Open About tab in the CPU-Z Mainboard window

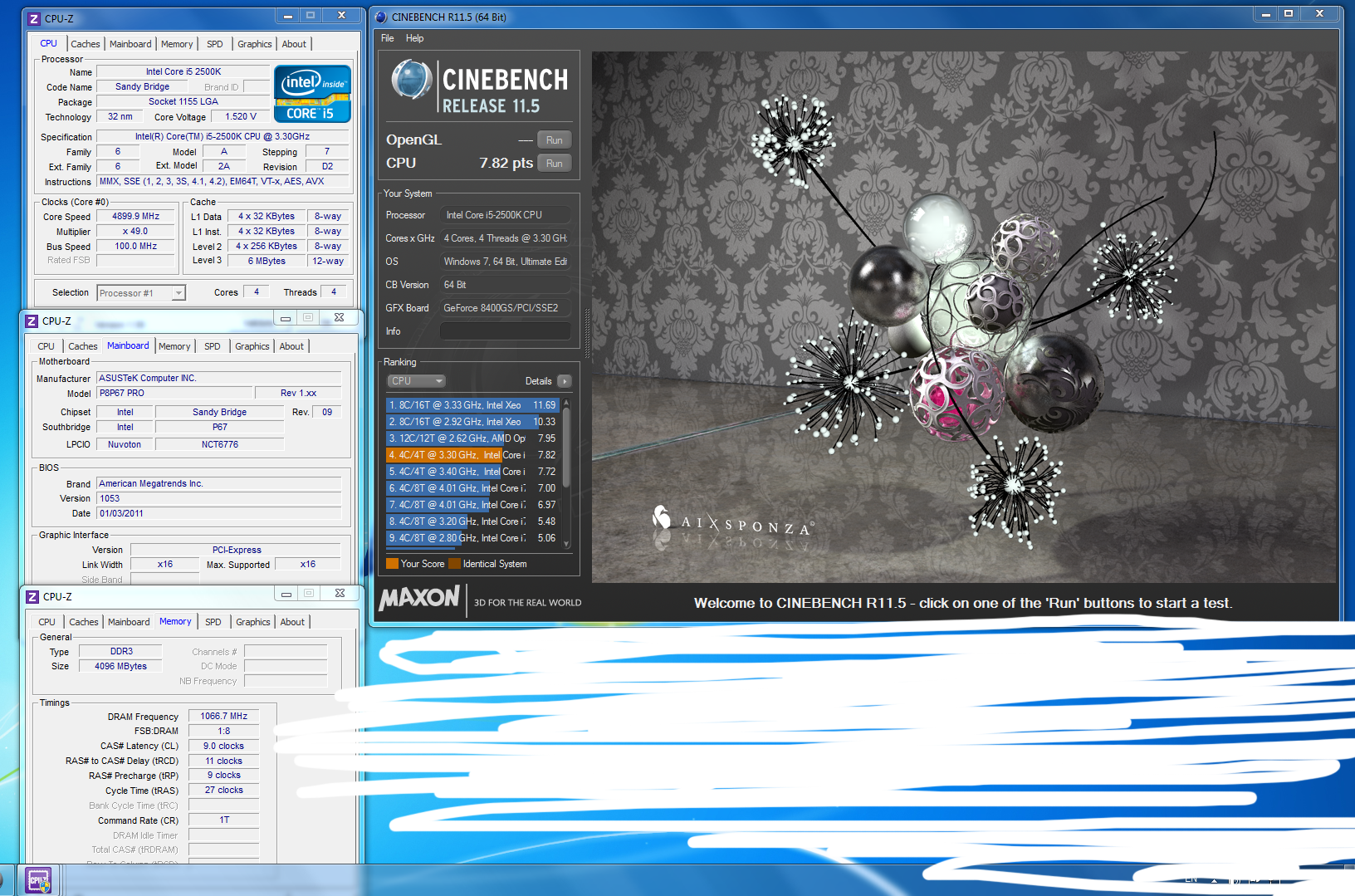pyautogui.click(x=291, y=346)
